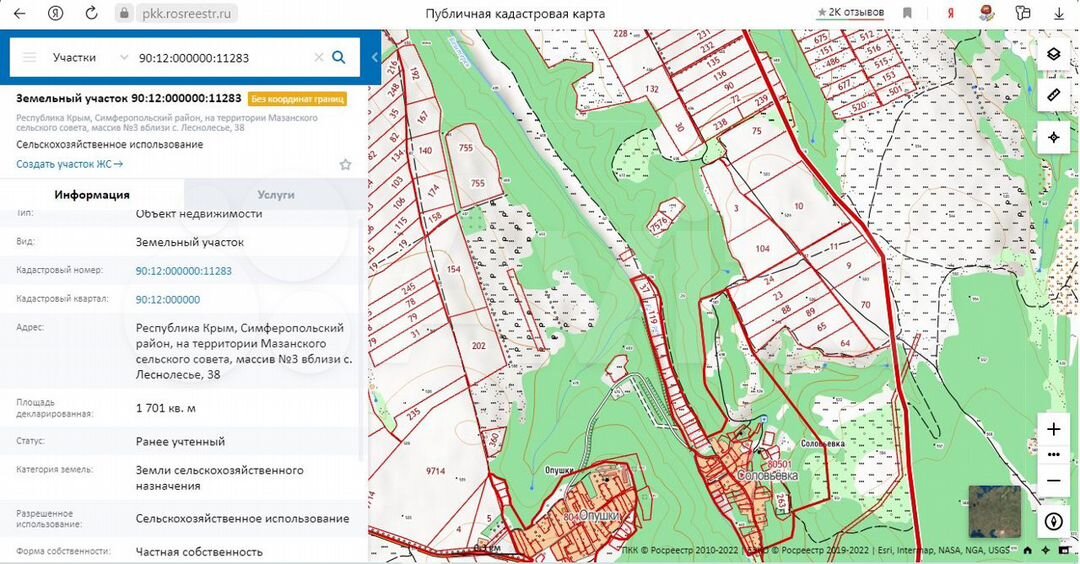This screenshot has height=564, width=1080.
Task: Reset map orientation with compass button
Action: [1053, 521]
